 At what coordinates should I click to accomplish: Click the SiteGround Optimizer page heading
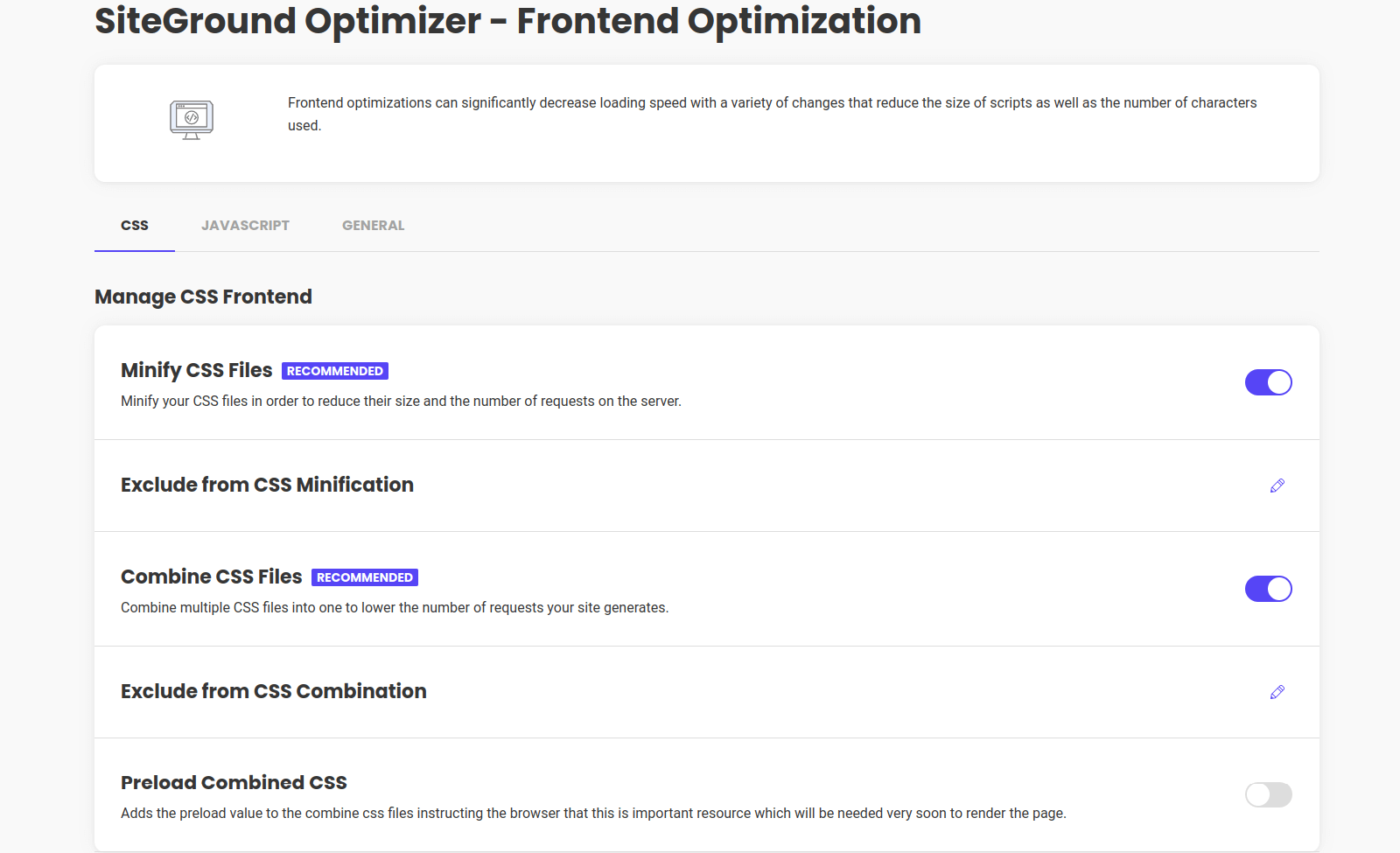507,21
